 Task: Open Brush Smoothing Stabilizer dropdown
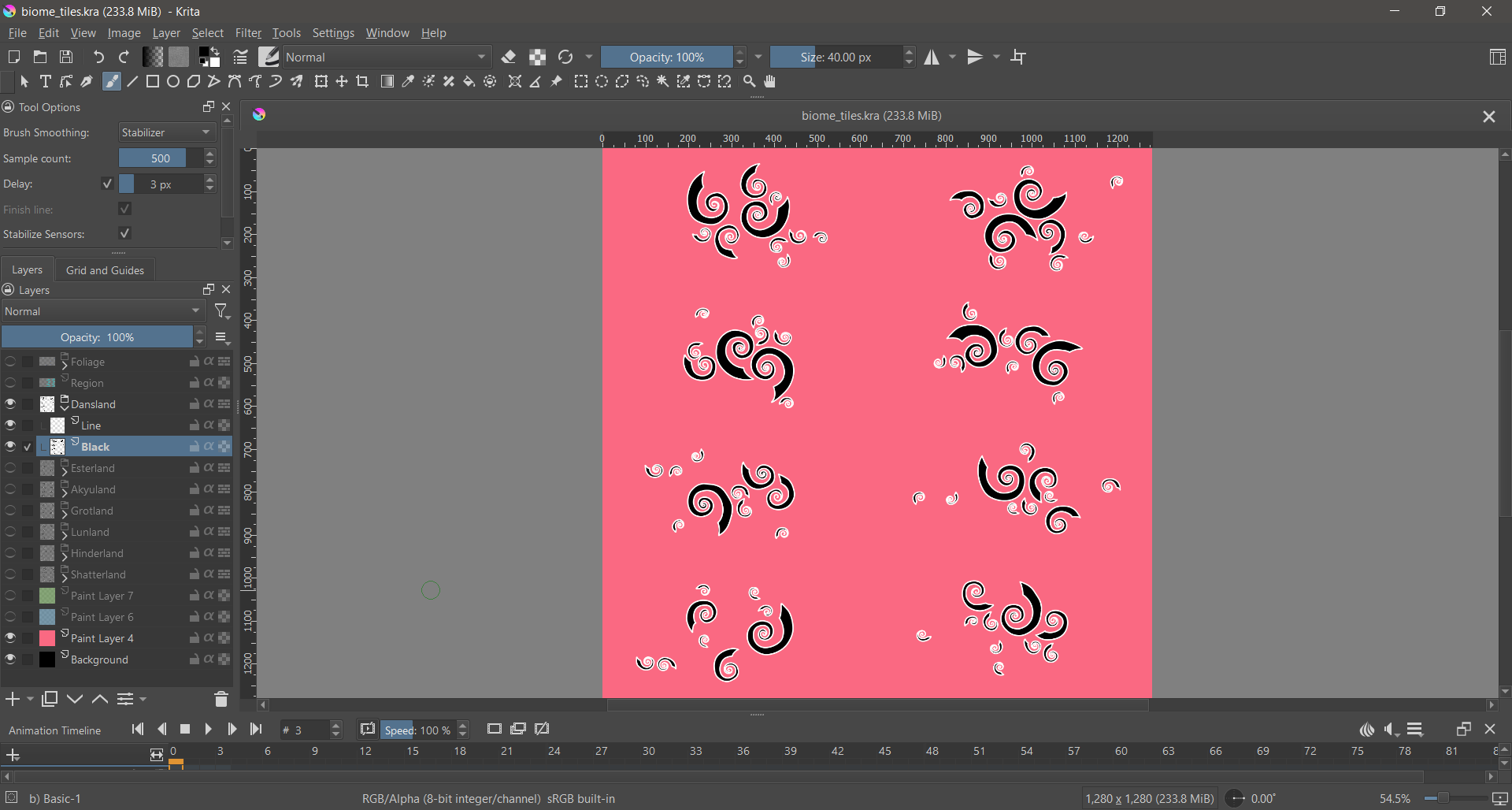(167, 132)
